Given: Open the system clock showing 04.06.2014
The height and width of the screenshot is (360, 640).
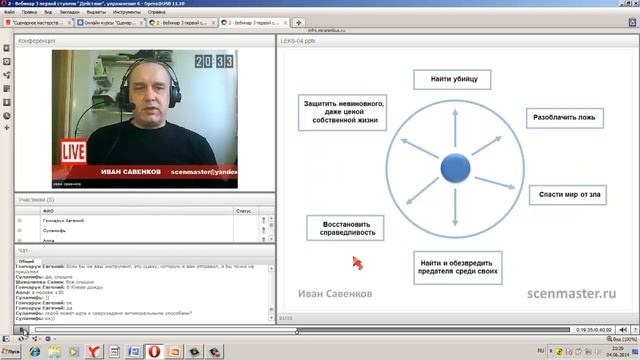Looking at the screenshot, I should pos(618,352).
